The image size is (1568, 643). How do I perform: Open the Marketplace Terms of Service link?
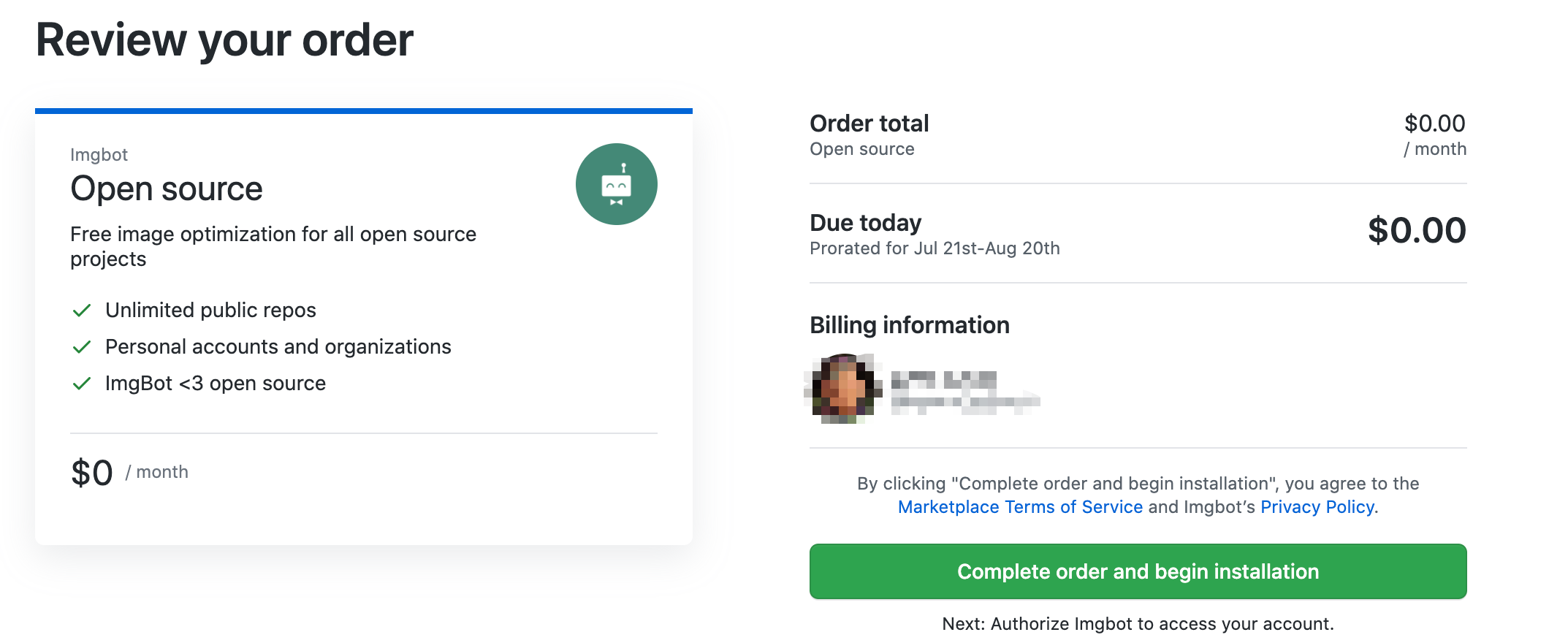[x=1020, y=507]
